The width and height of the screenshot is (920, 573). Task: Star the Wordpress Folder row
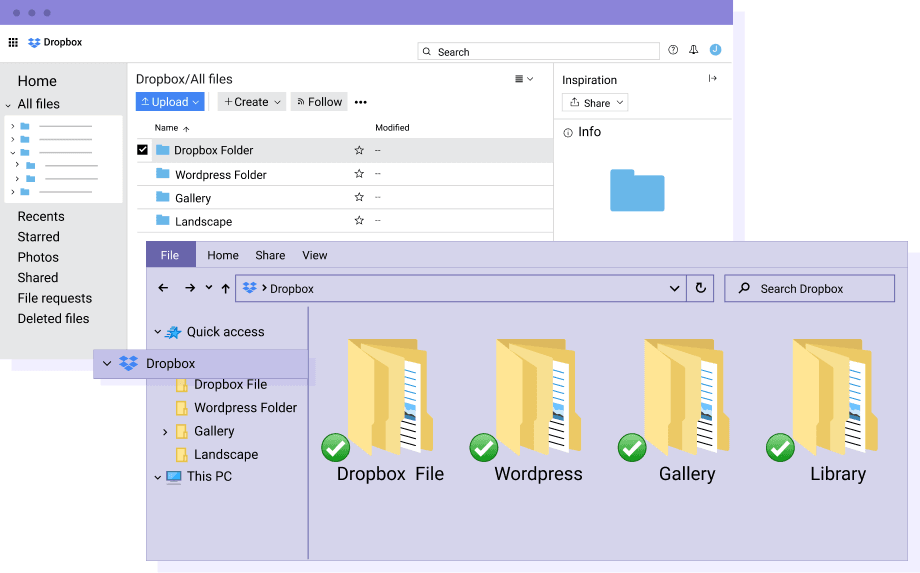(x=359, y=174)
